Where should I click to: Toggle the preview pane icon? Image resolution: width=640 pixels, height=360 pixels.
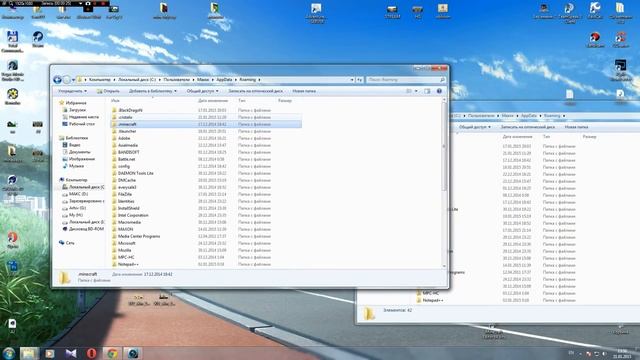pyautogui.click(x=427, y=91)
